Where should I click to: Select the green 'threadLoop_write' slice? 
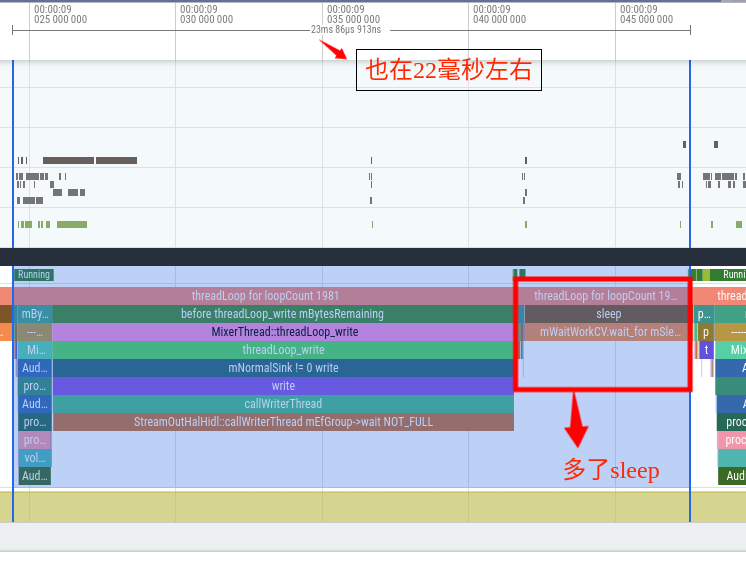283,350
